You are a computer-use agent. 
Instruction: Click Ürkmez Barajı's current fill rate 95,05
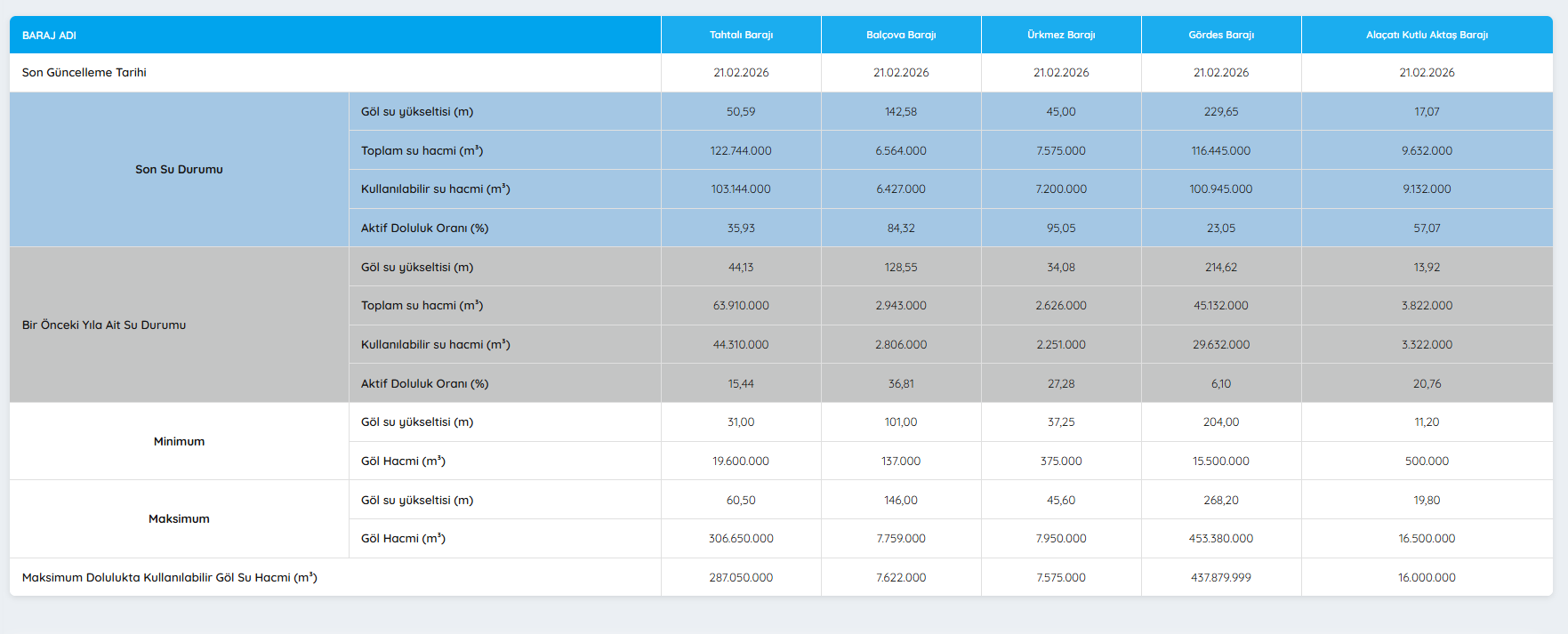(x=1061, y=229)
